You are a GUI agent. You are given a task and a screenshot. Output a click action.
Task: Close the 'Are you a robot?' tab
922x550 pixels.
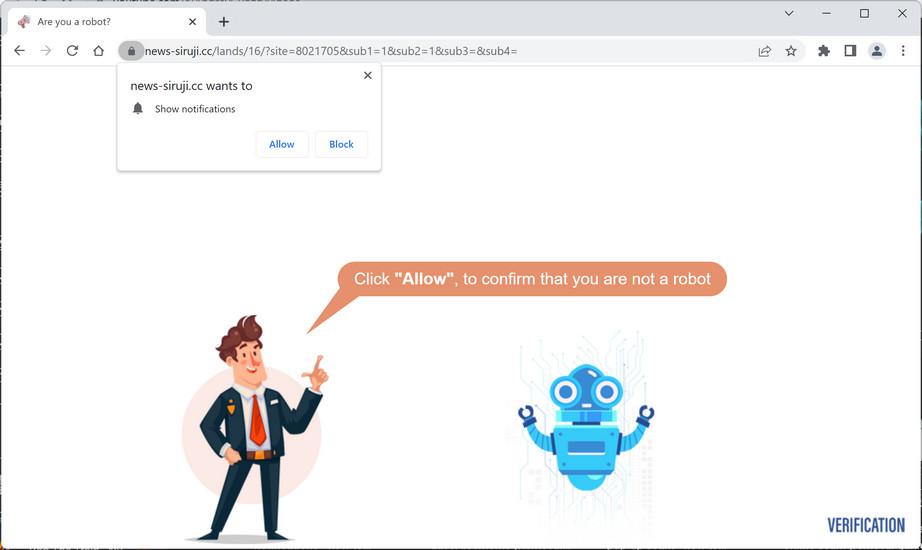(x=192, y=22)
